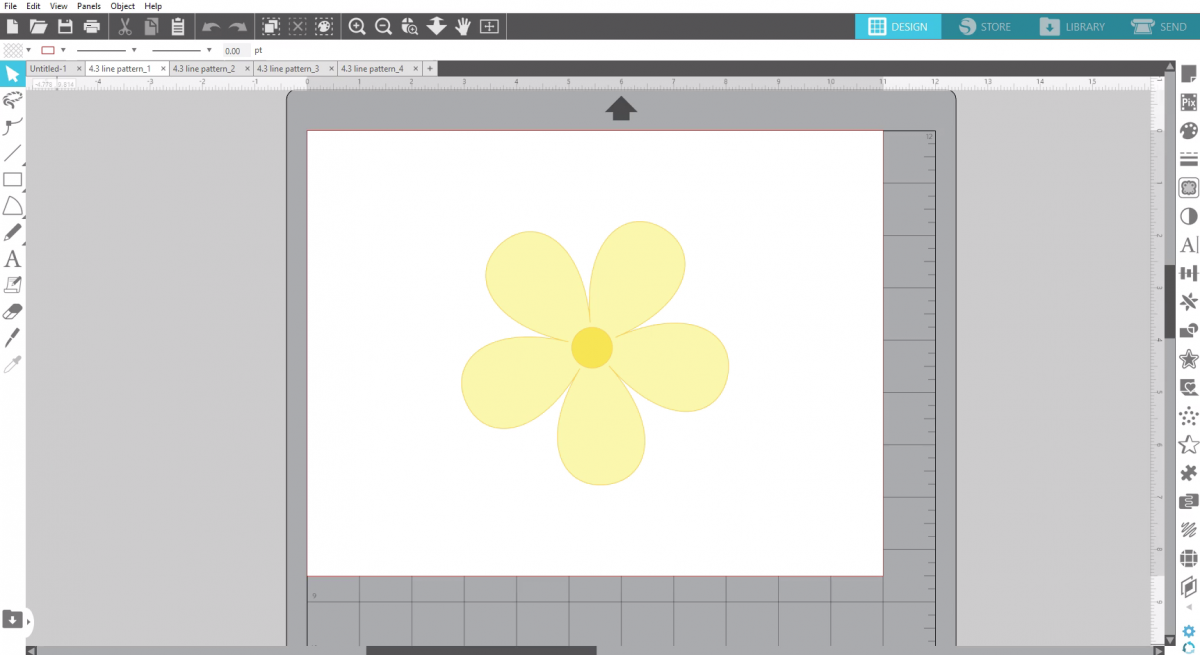Click the Deselect All icon
The width and height of the screenshot is (1200, 655).
point(297,27)
